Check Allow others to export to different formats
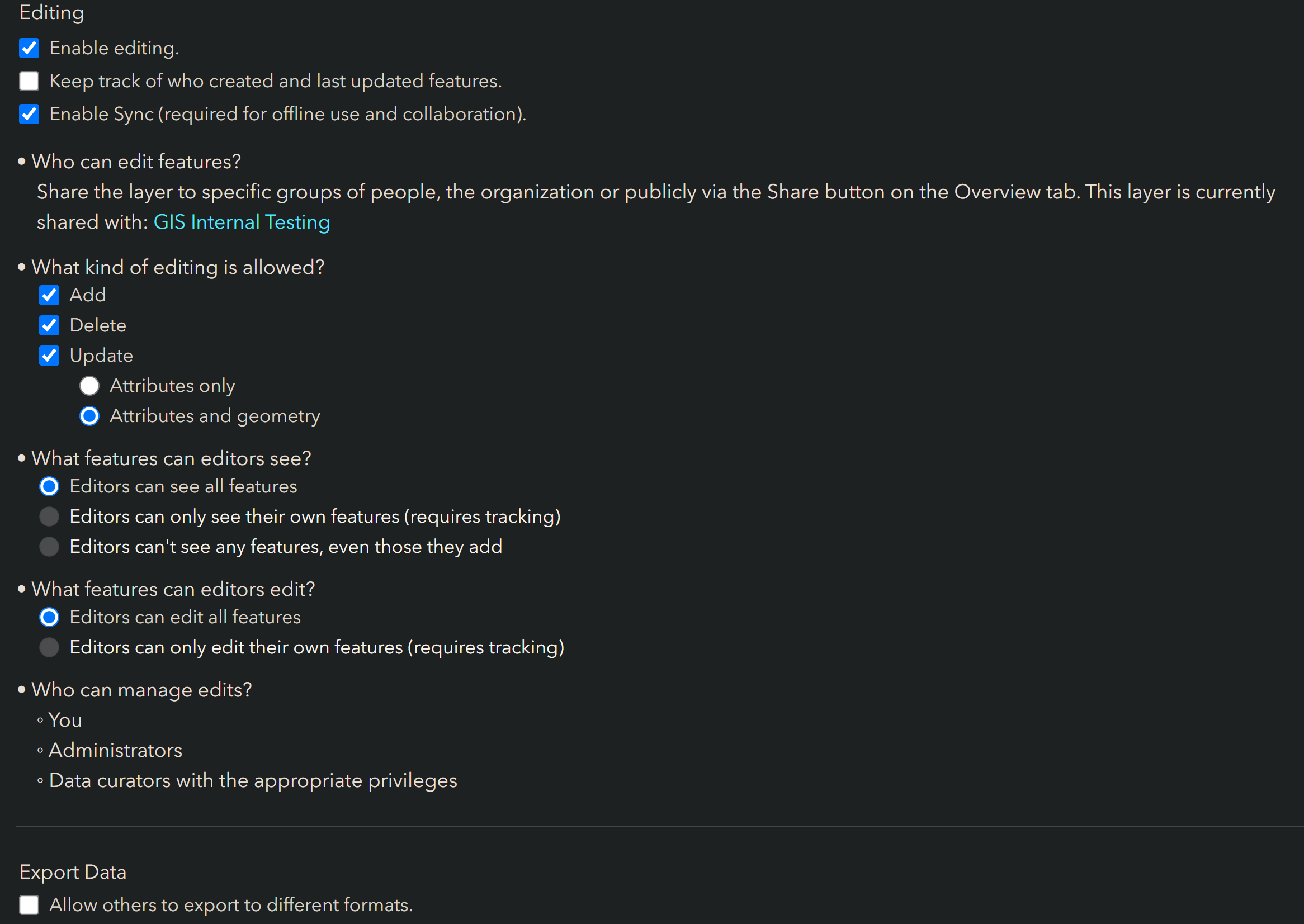 click(29, 904)
